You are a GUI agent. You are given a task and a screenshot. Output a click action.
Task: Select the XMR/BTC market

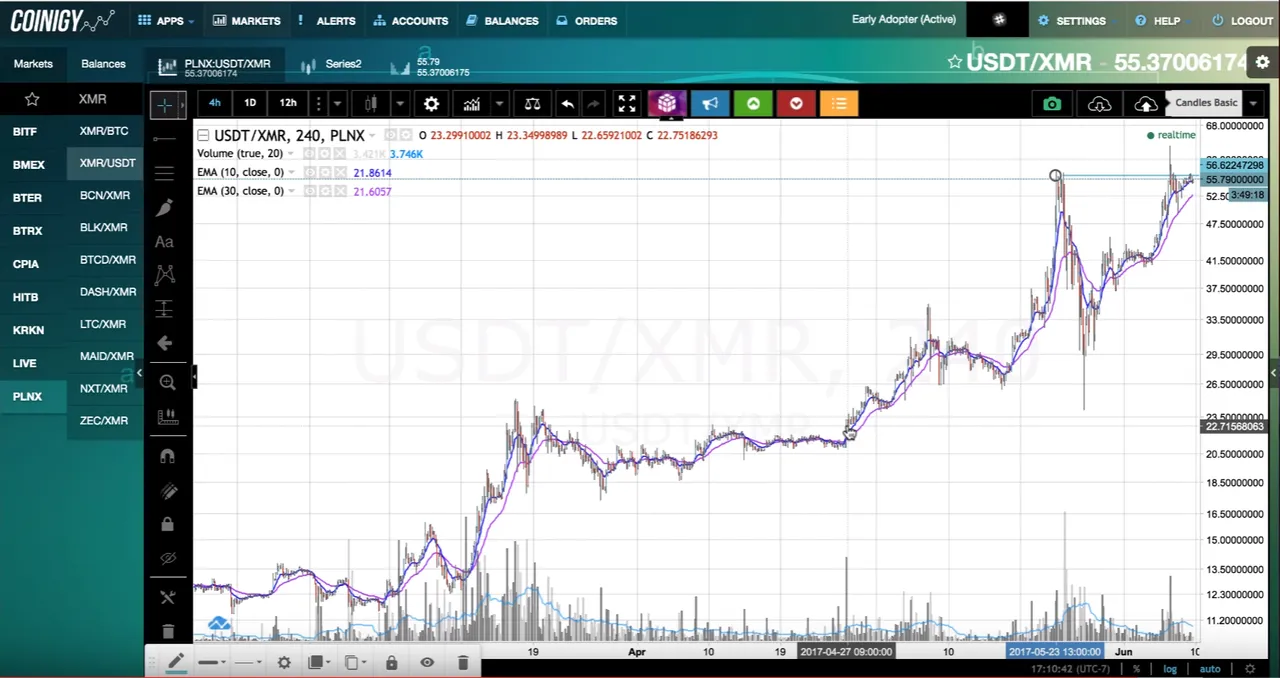[x=104, y=131]
